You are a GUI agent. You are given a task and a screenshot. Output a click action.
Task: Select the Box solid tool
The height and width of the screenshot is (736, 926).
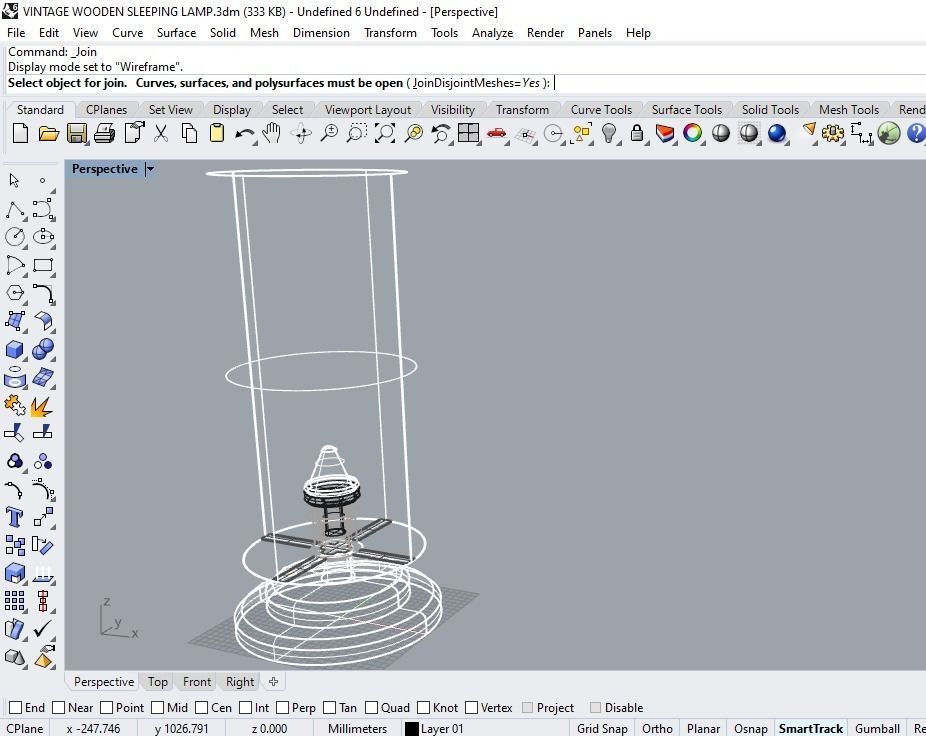(x=15, y=350)
